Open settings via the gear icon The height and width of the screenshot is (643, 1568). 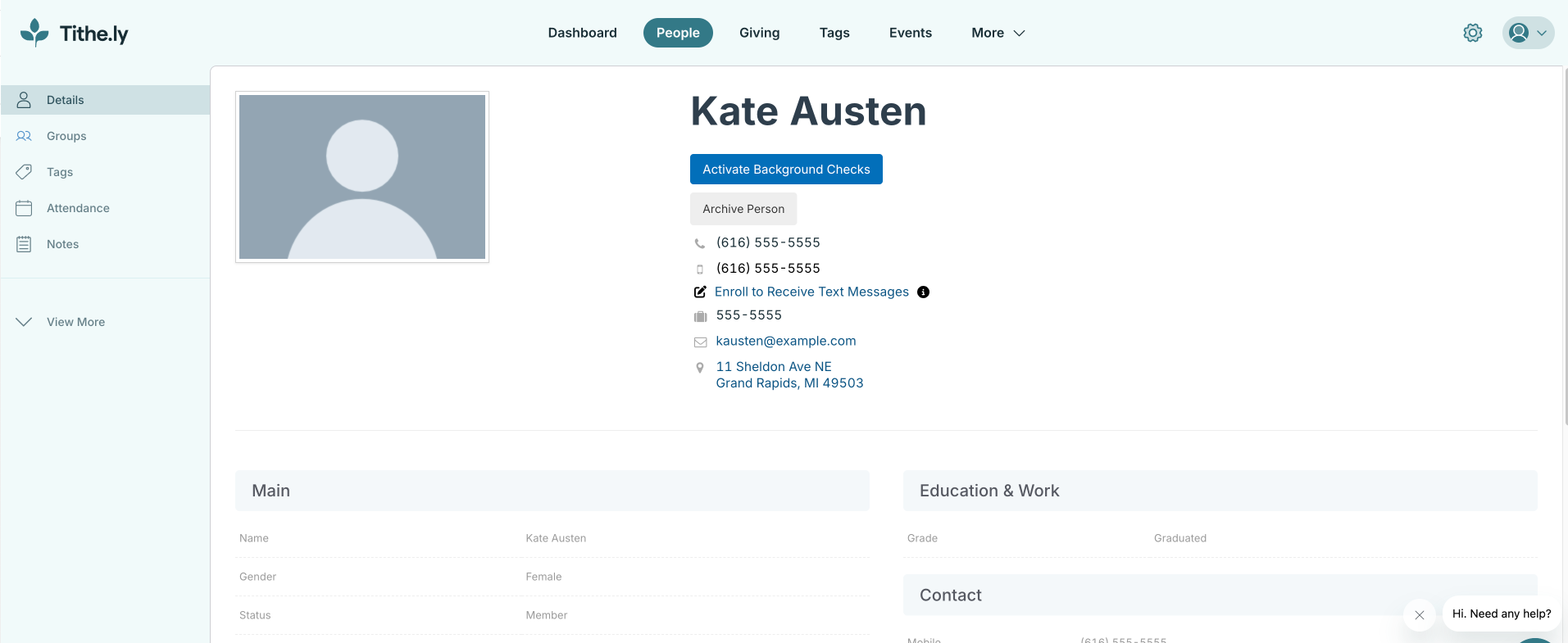[1473, 33]
